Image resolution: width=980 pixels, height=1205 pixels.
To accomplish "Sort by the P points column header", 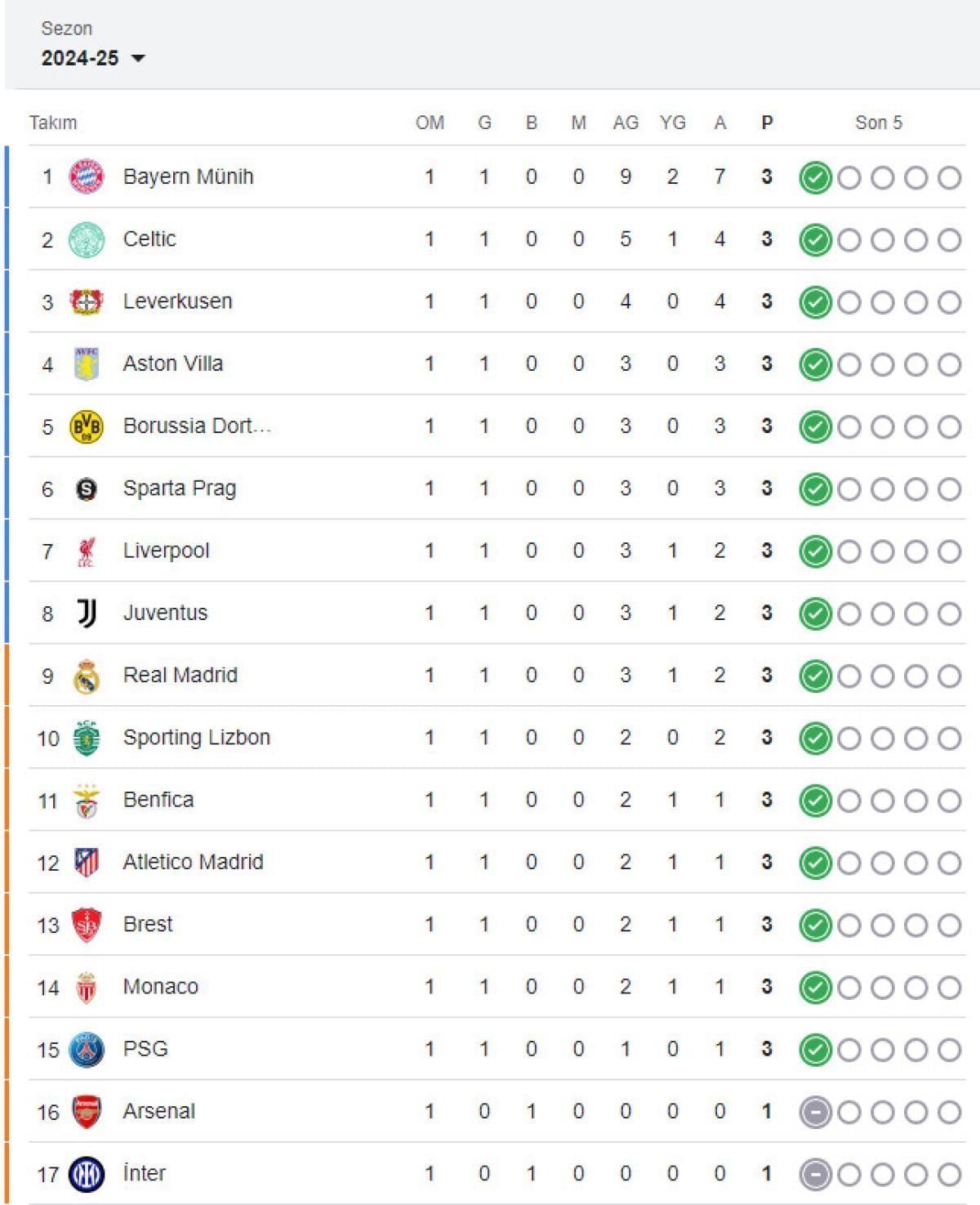I will coord(767,123).
